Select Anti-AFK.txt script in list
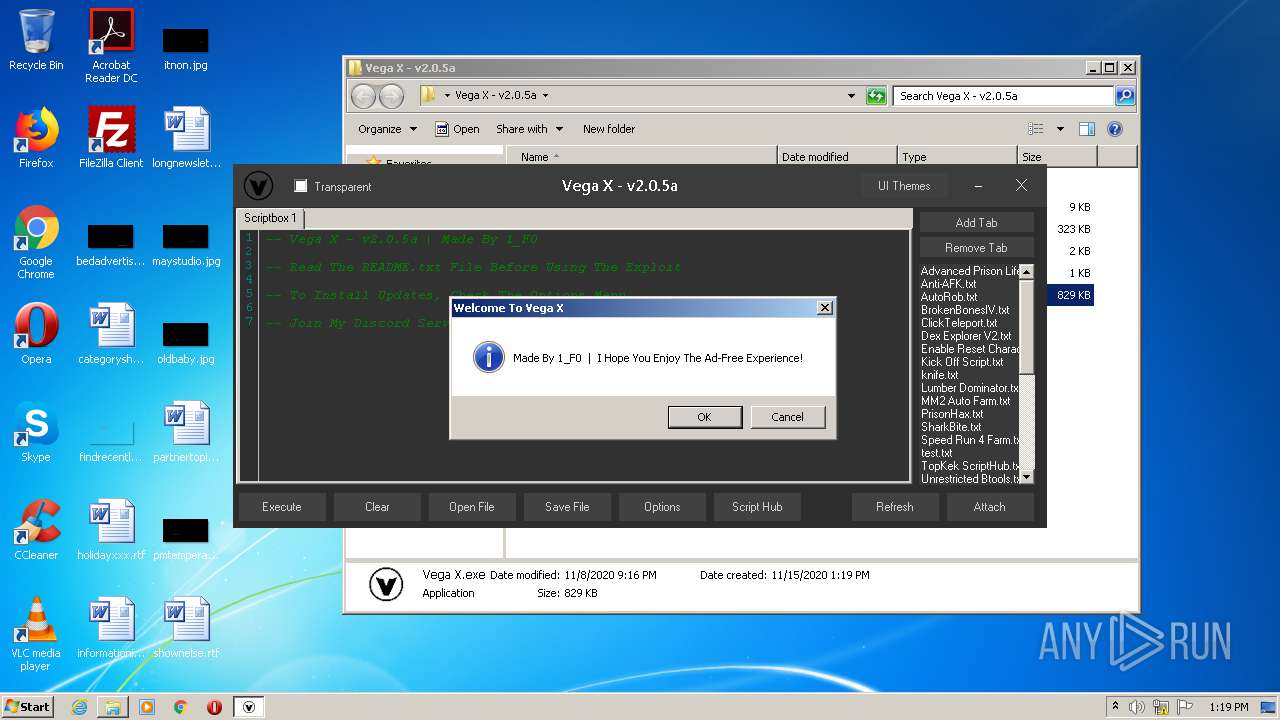 [948, 284]
